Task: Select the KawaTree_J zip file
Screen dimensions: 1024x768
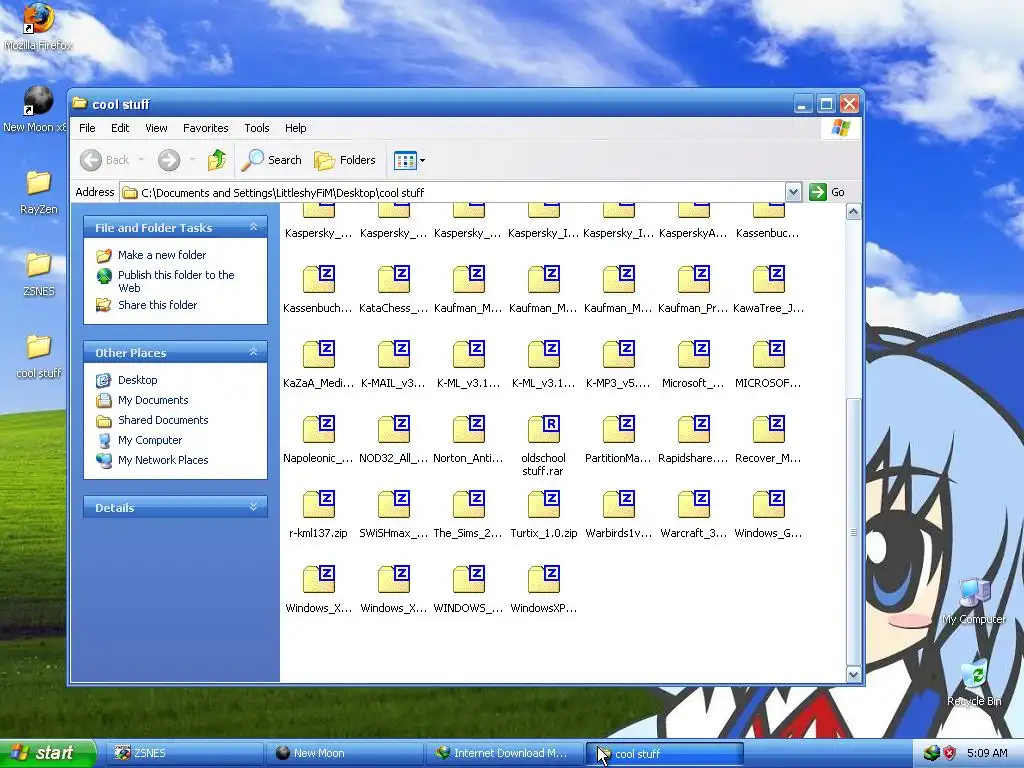Action: pos(768,290)
